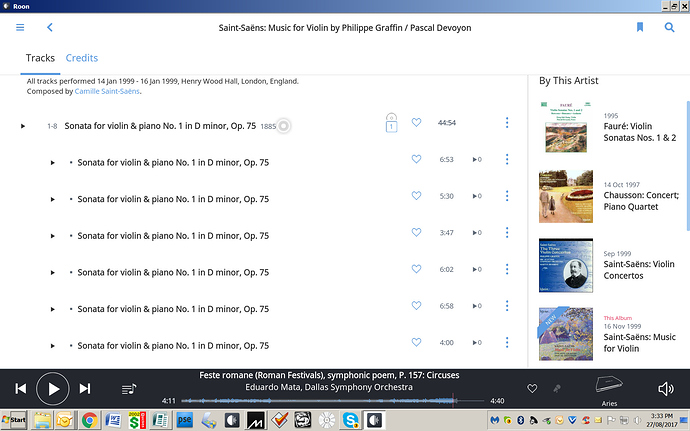Go back with the left arrow
This screenshot has height=431, width=690.
point(50,27)
